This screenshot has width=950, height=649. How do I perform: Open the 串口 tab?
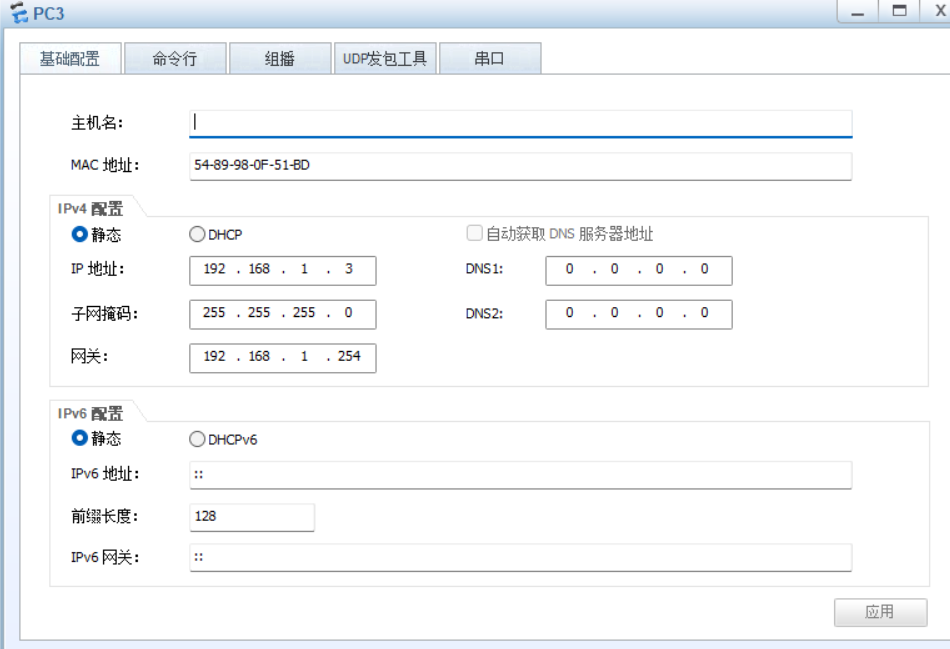490,59
